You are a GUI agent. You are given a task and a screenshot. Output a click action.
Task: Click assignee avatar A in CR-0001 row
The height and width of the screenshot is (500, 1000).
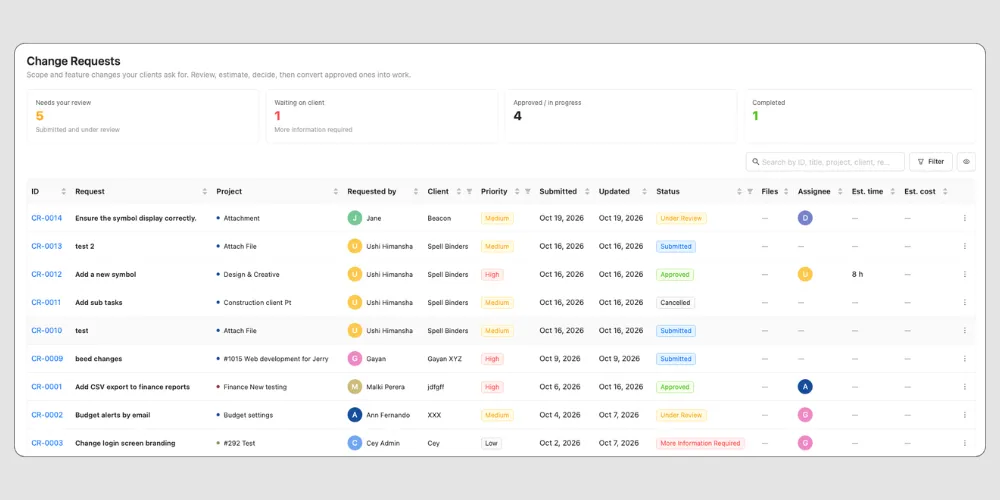click(805, 386)
